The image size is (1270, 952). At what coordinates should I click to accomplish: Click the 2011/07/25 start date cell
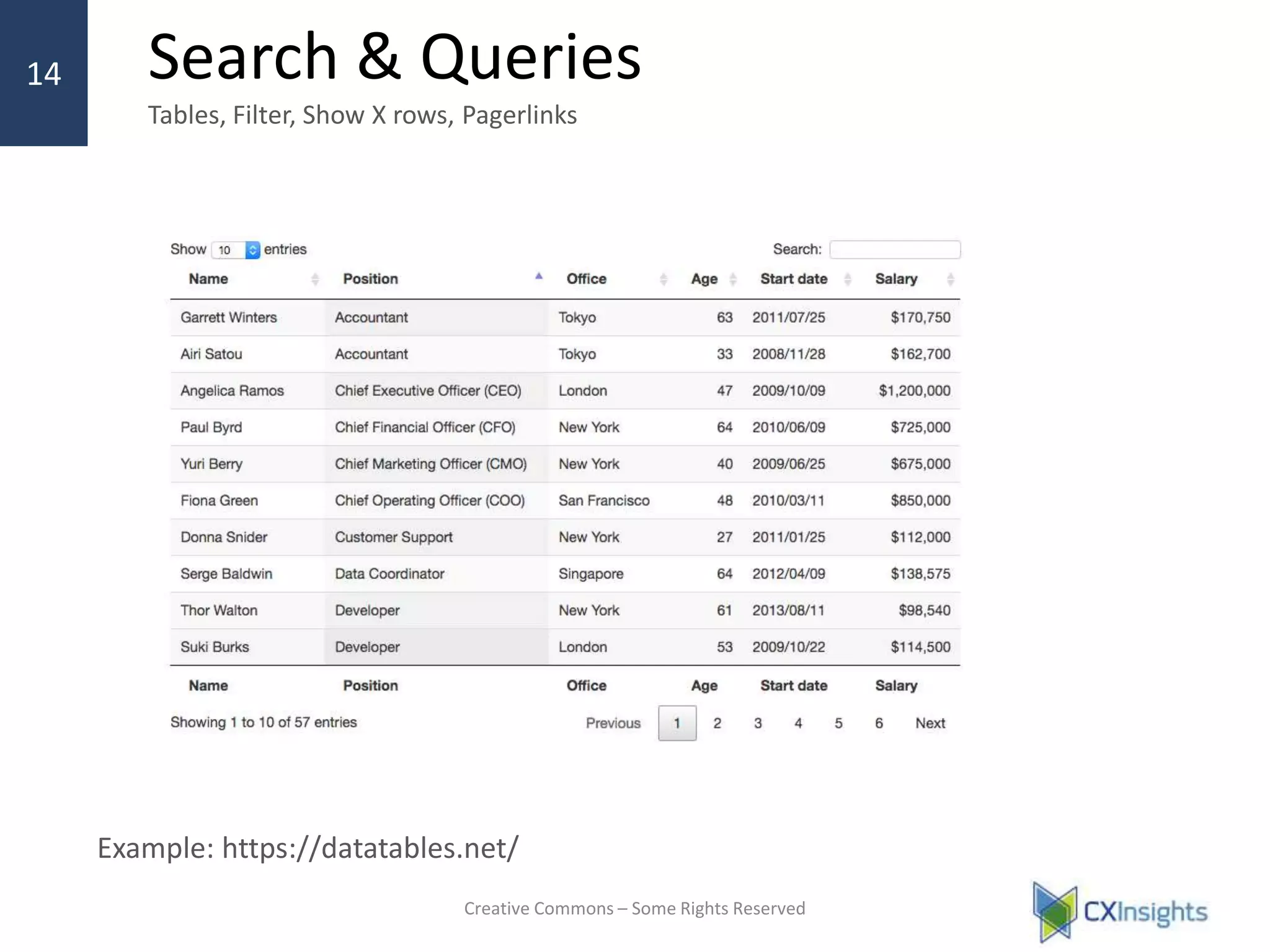(789, 317)
